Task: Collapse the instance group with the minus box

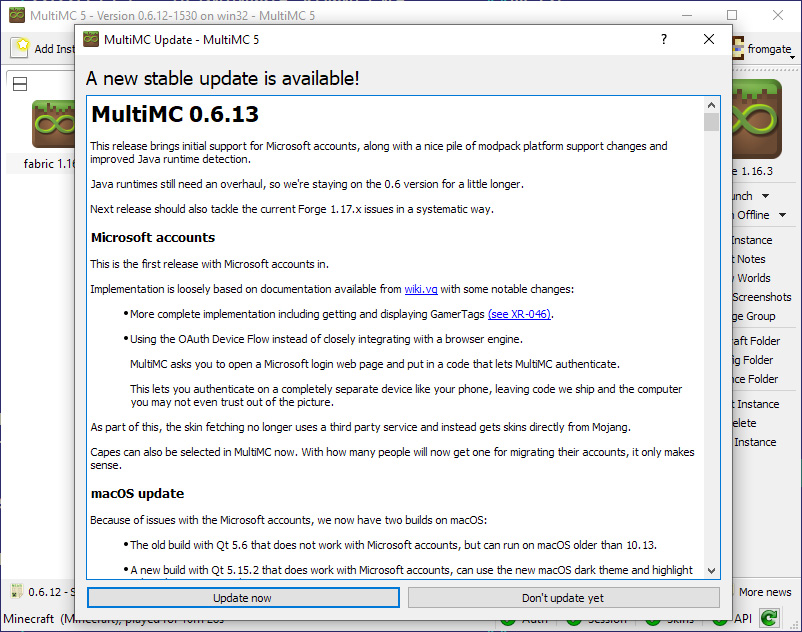Action: [19, 84]
